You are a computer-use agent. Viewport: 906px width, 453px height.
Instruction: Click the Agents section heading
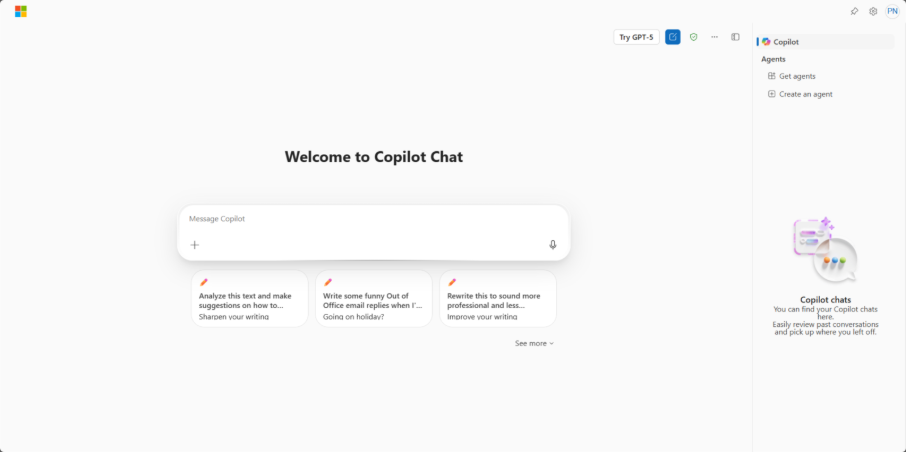click(x=773, y=59)
